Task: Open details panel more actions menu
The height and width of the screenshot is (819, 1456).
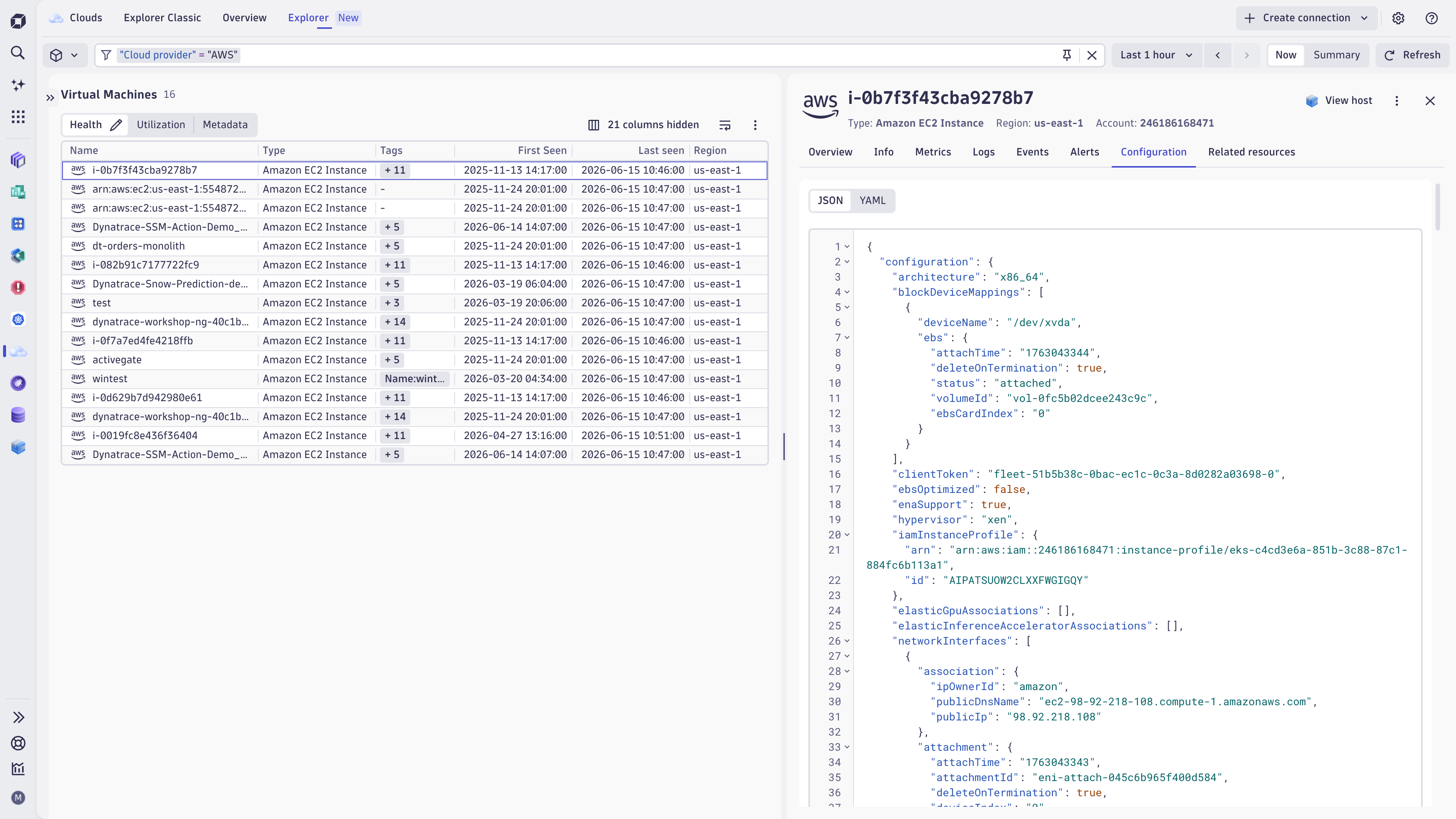Action: [x=1396, y=100]
